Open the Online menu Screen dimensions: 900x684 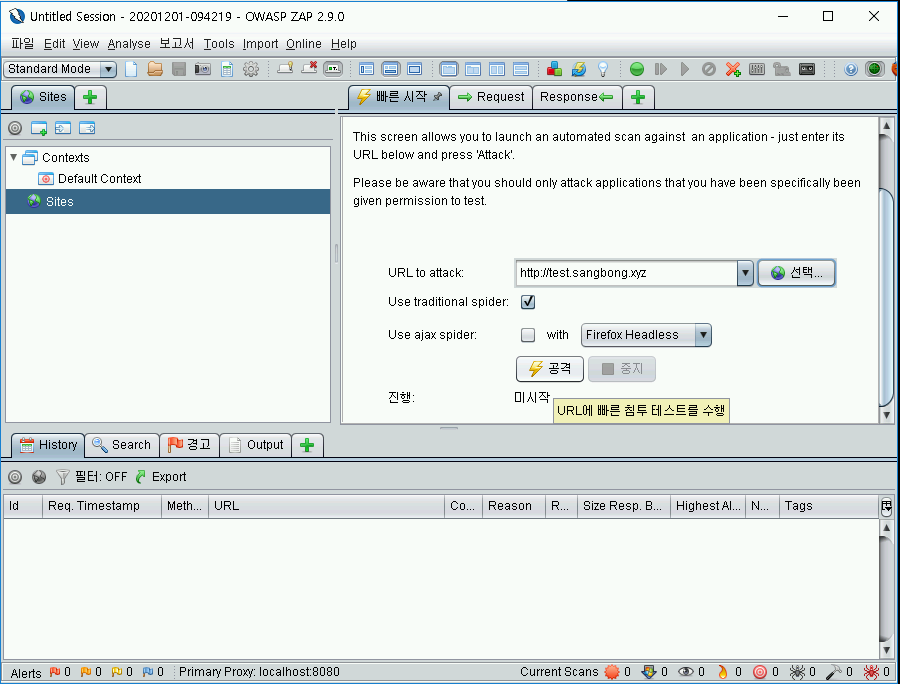(304, 44)
